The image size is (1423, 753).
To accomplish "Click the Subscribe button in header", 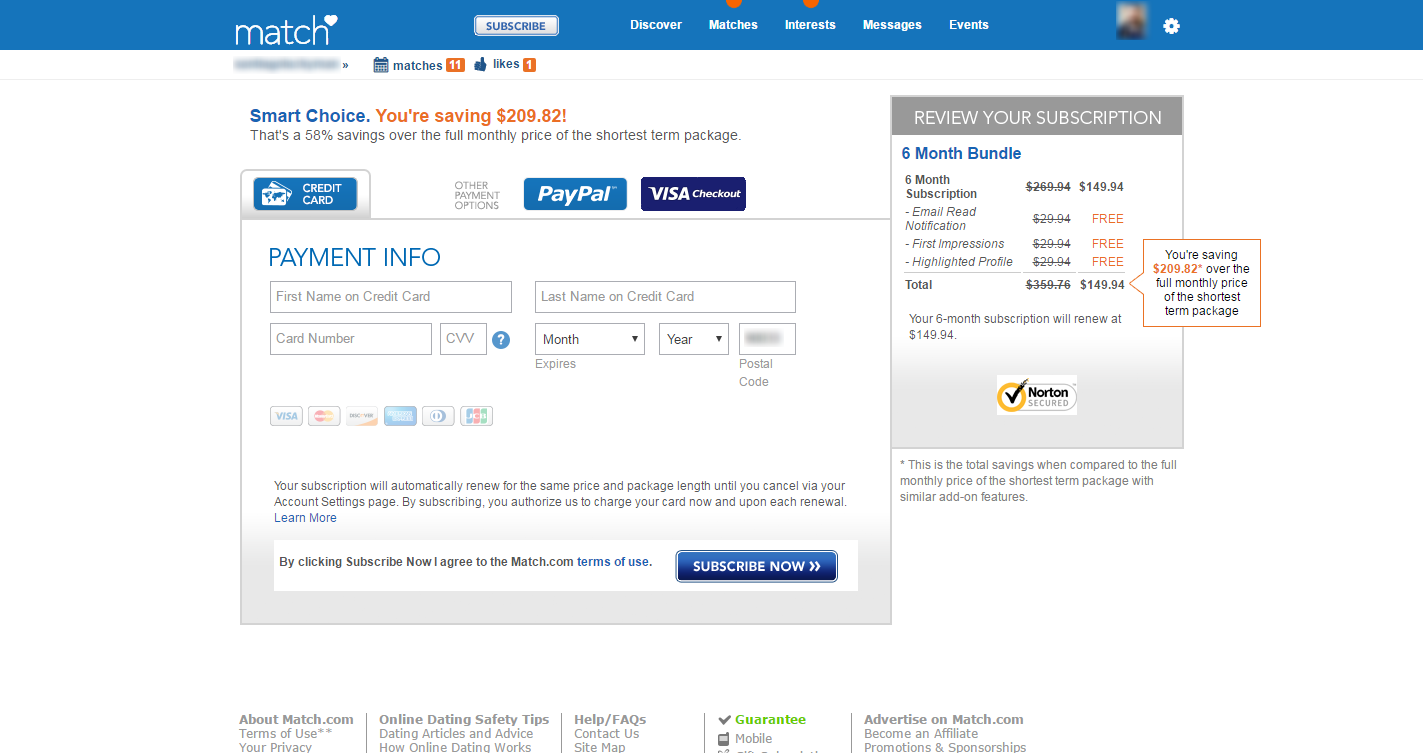I will (516, 26).
